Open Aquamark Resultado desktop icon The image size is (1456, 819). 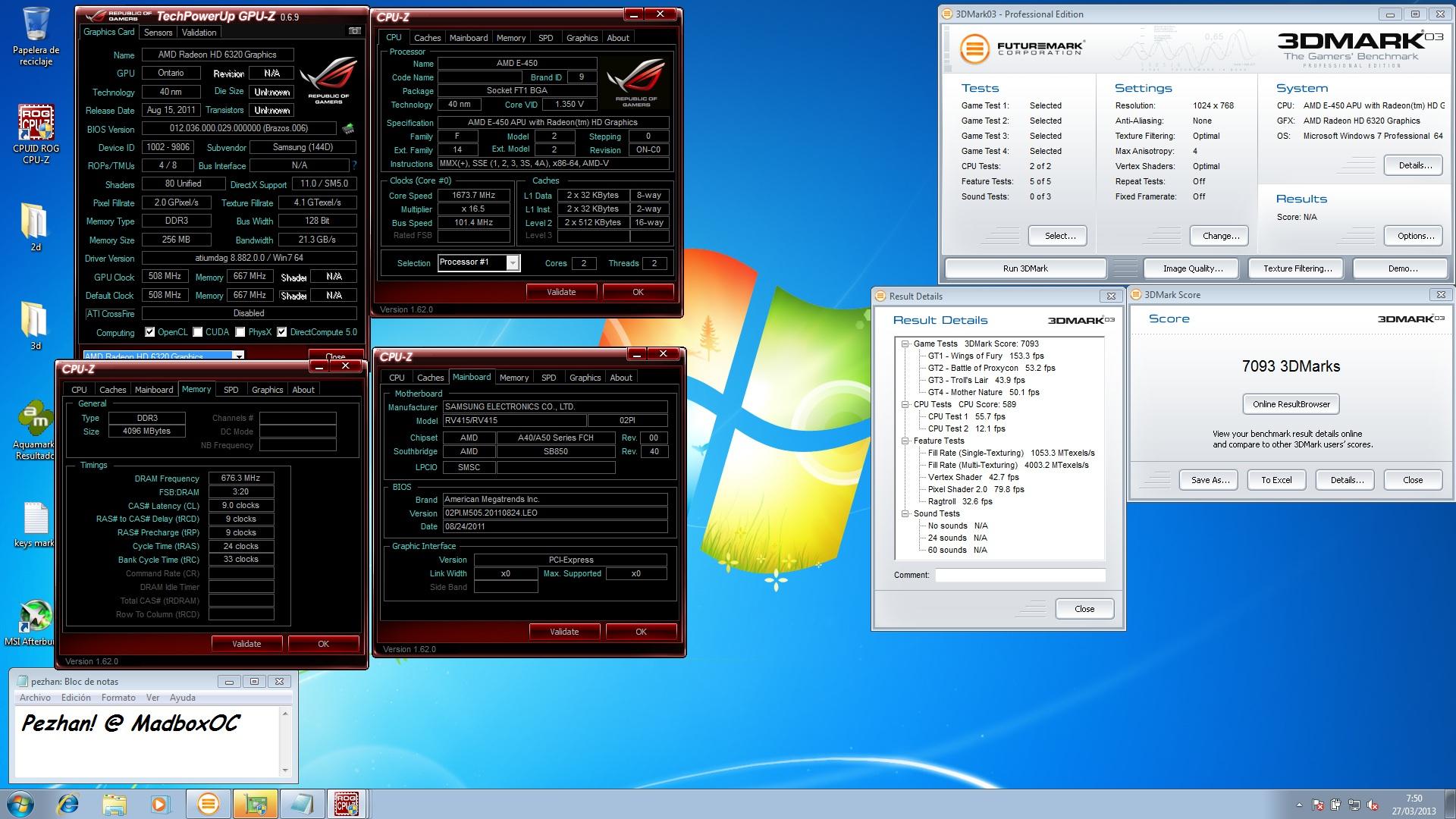tap(35, 430)
